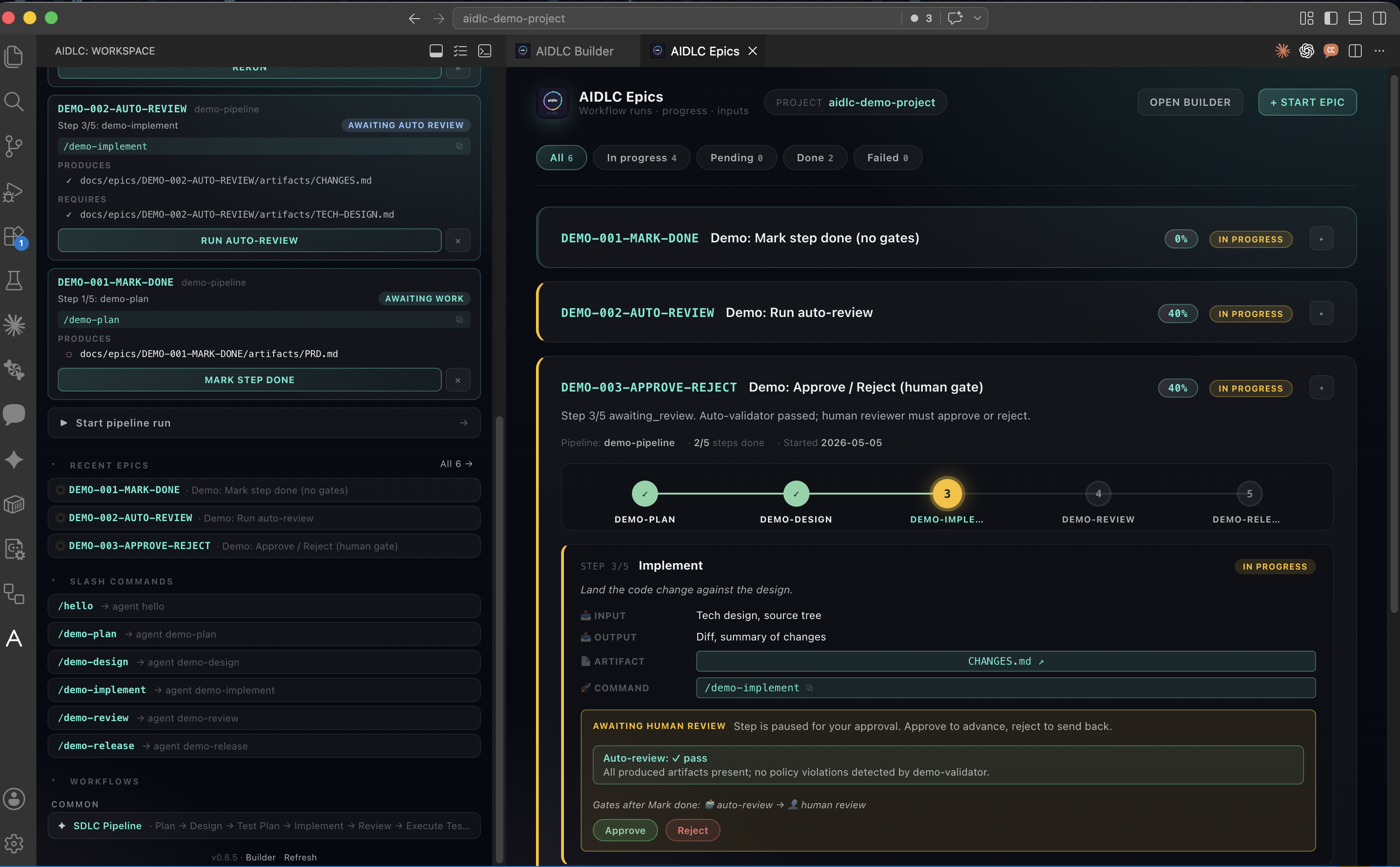Screen dimensions: 1400x867
Task: Collapse the SLASH COMMANDS section
Action: [x=53, y=581]
